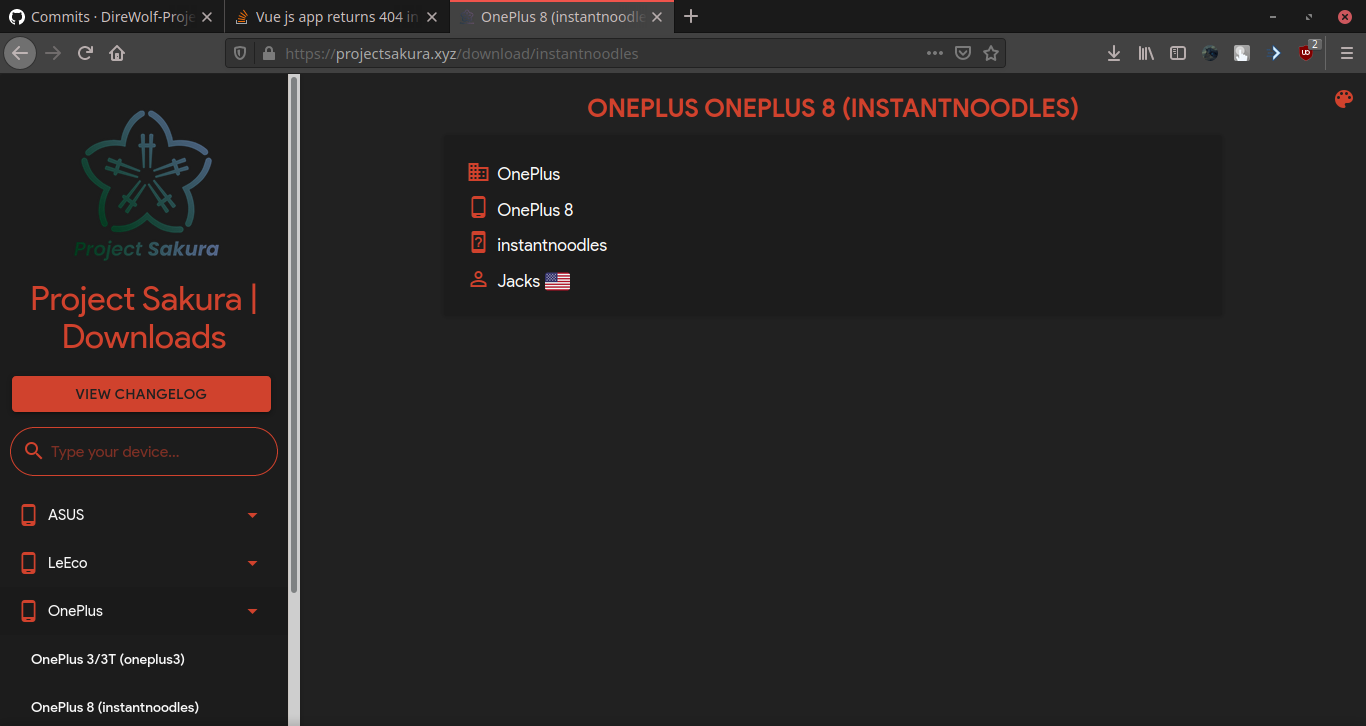Viewport: 1366px width, 726px height.
Task: Click the search magnifier icon
Action: click(33, 451)
